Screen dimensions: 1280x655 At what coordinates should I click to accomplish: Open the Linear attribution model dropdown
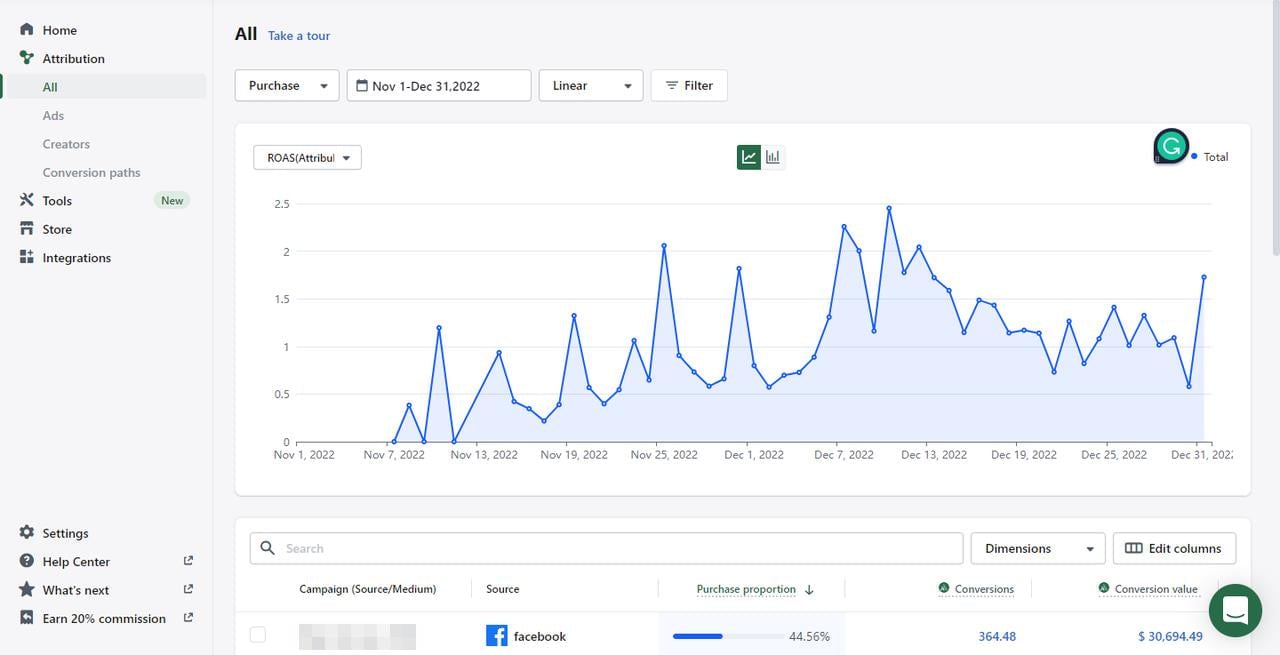[x=590, y=86]
